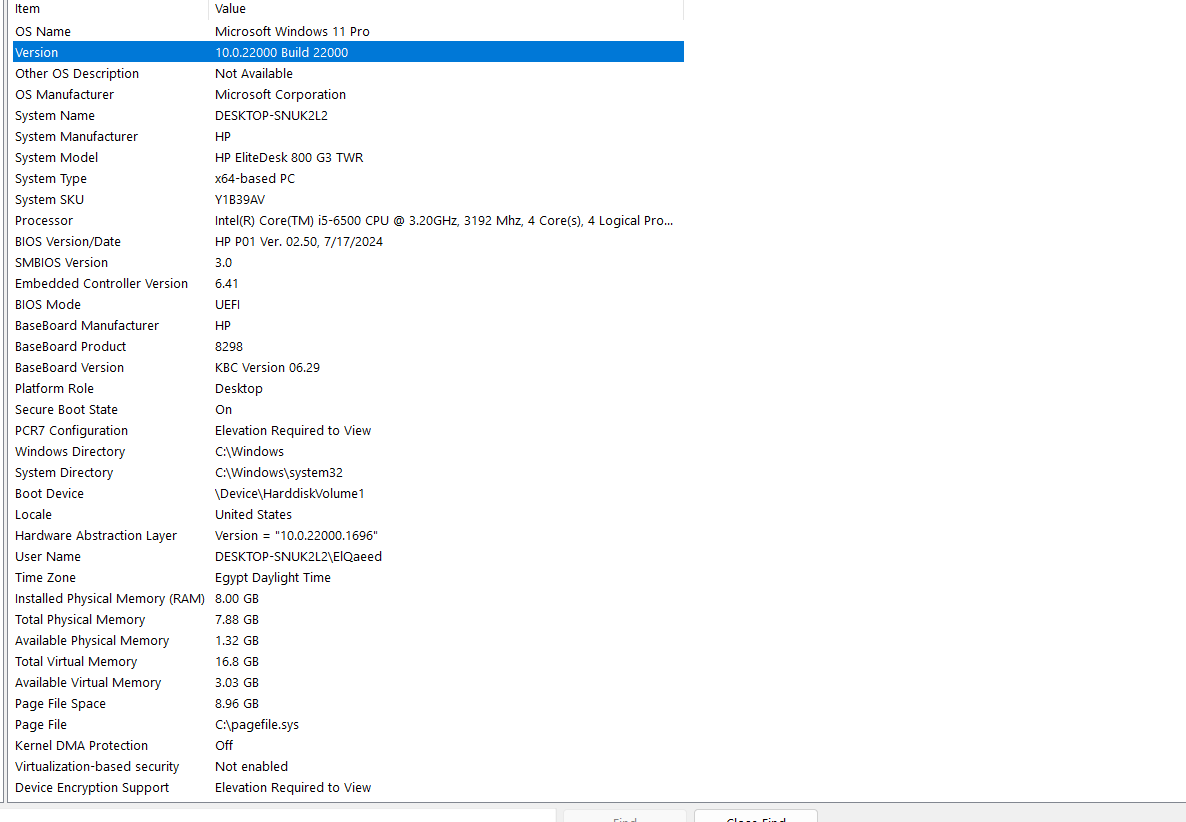Select the System Type label

click(51, 179)
